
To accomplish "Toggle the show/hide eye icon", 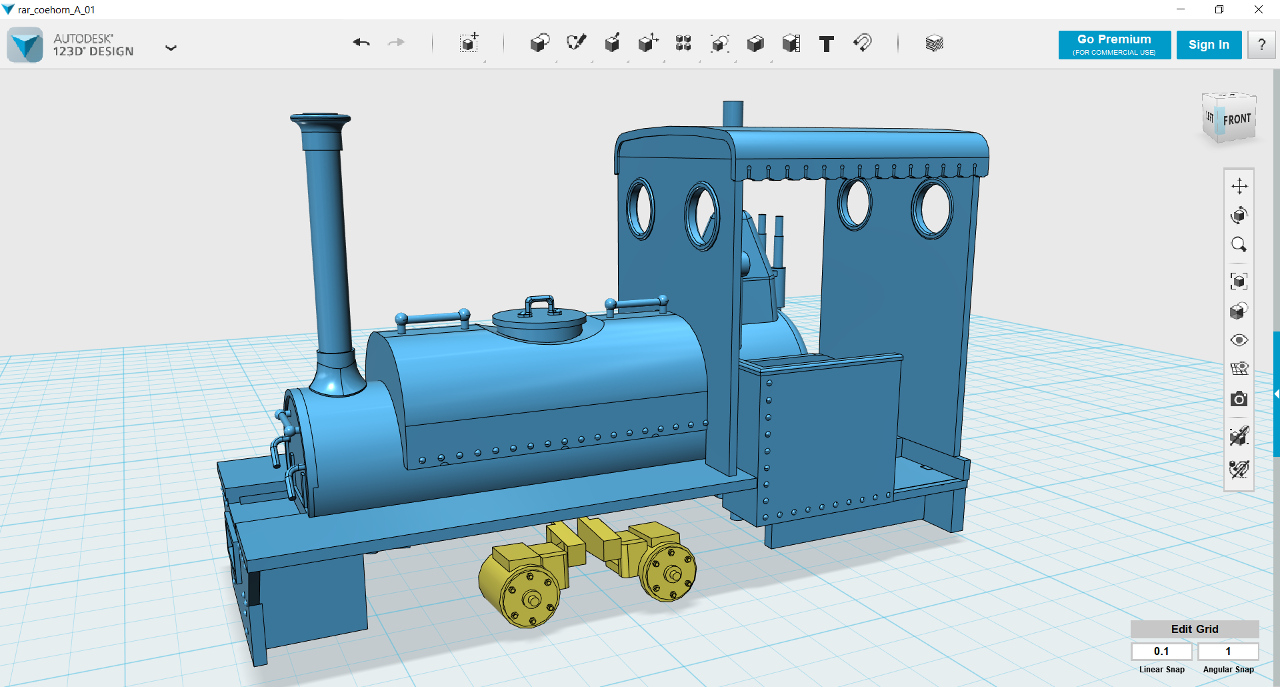I will click(x=1239, y=340).
